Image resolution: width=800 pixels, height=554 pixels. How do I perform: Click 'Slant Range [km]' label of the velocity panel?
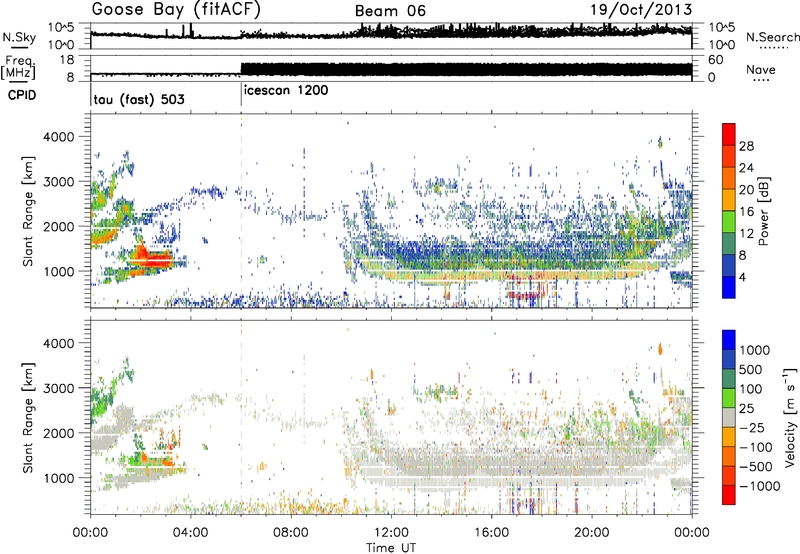click(x=28, y=418)
